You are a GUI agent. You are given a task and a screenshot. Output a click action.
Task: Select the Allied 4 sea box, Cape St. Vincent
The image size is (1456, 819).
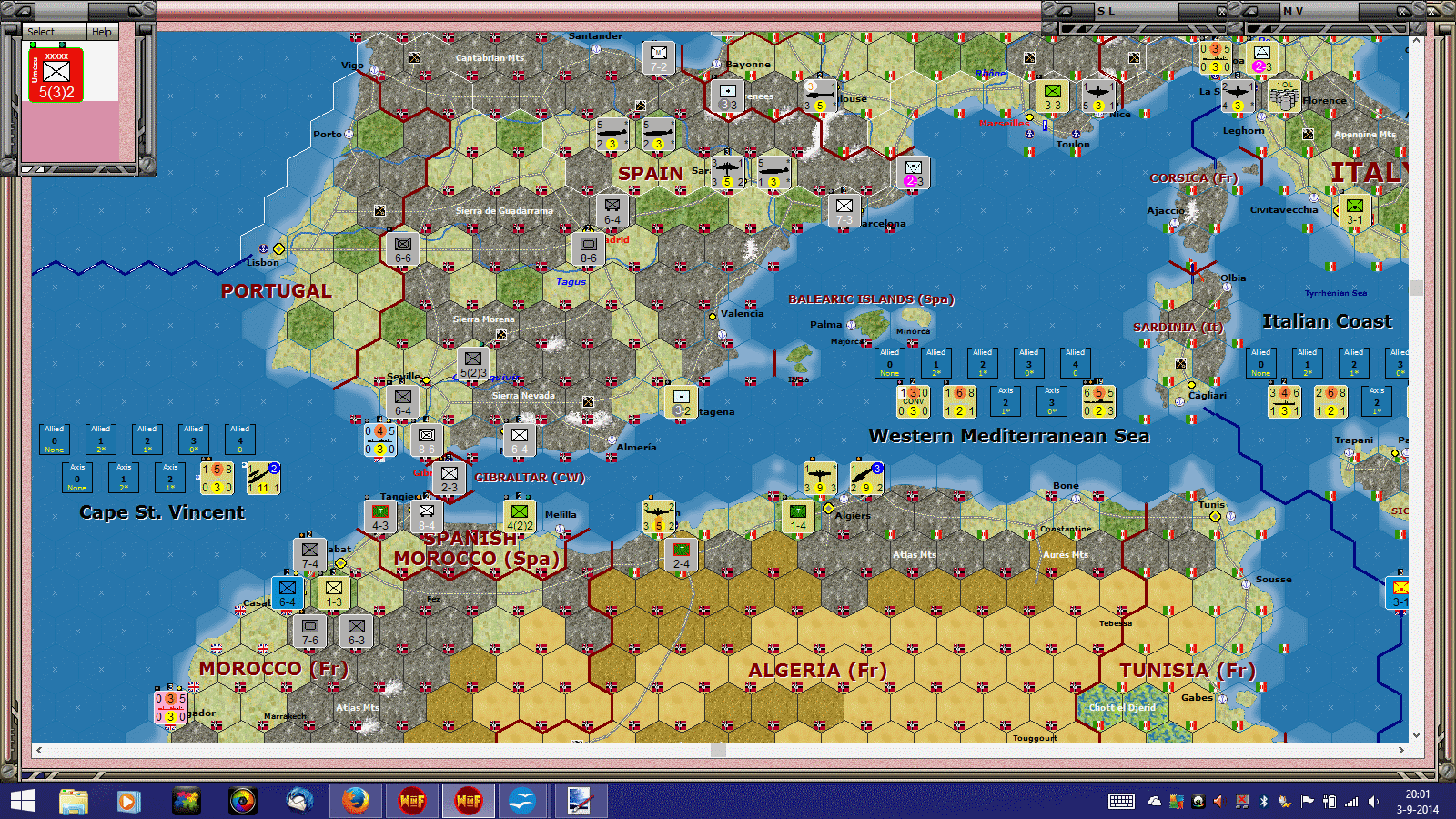click(x=240, y=440)
